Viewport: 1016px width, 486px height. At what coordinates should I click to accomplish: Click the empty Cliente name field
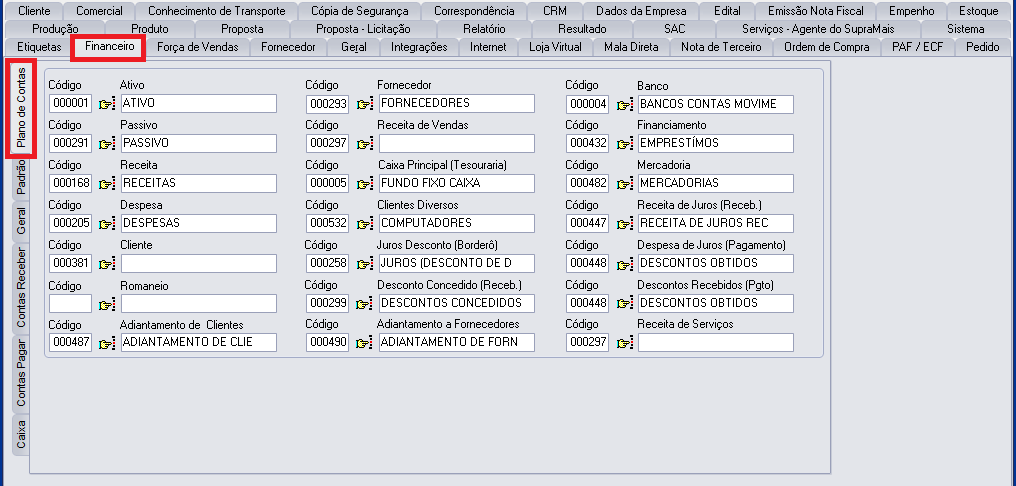tap(198, 264)
